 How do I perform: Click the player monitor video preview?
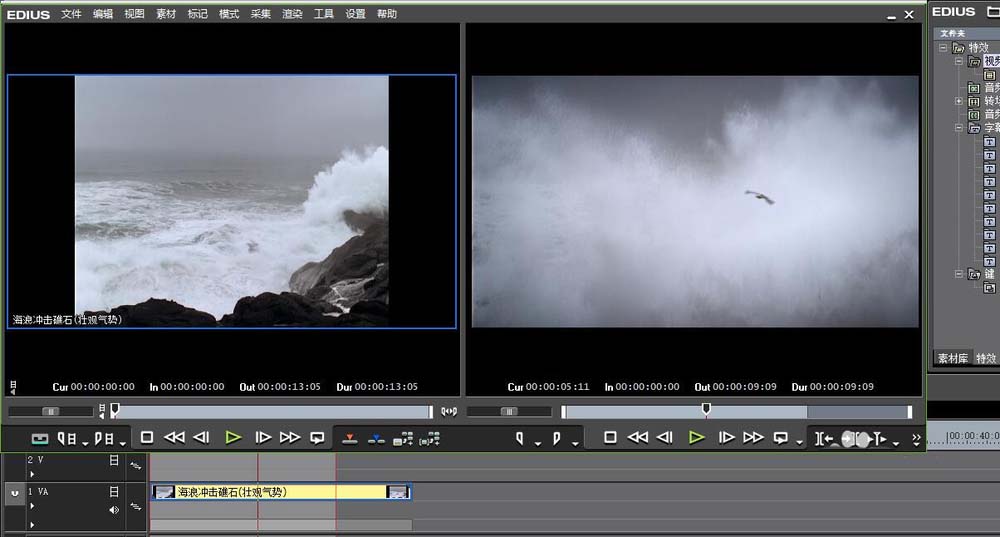[232, 202]
